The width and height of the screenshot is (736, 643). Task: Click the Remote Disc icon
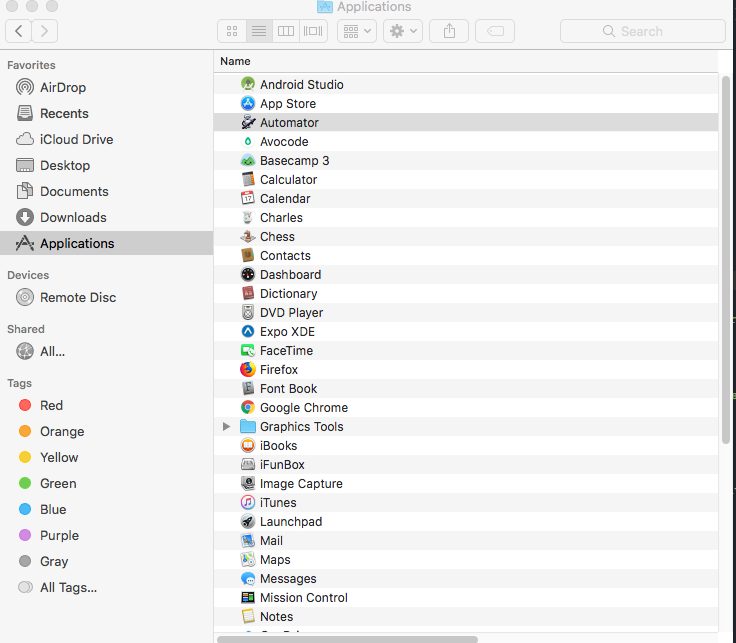click(25, 298)
